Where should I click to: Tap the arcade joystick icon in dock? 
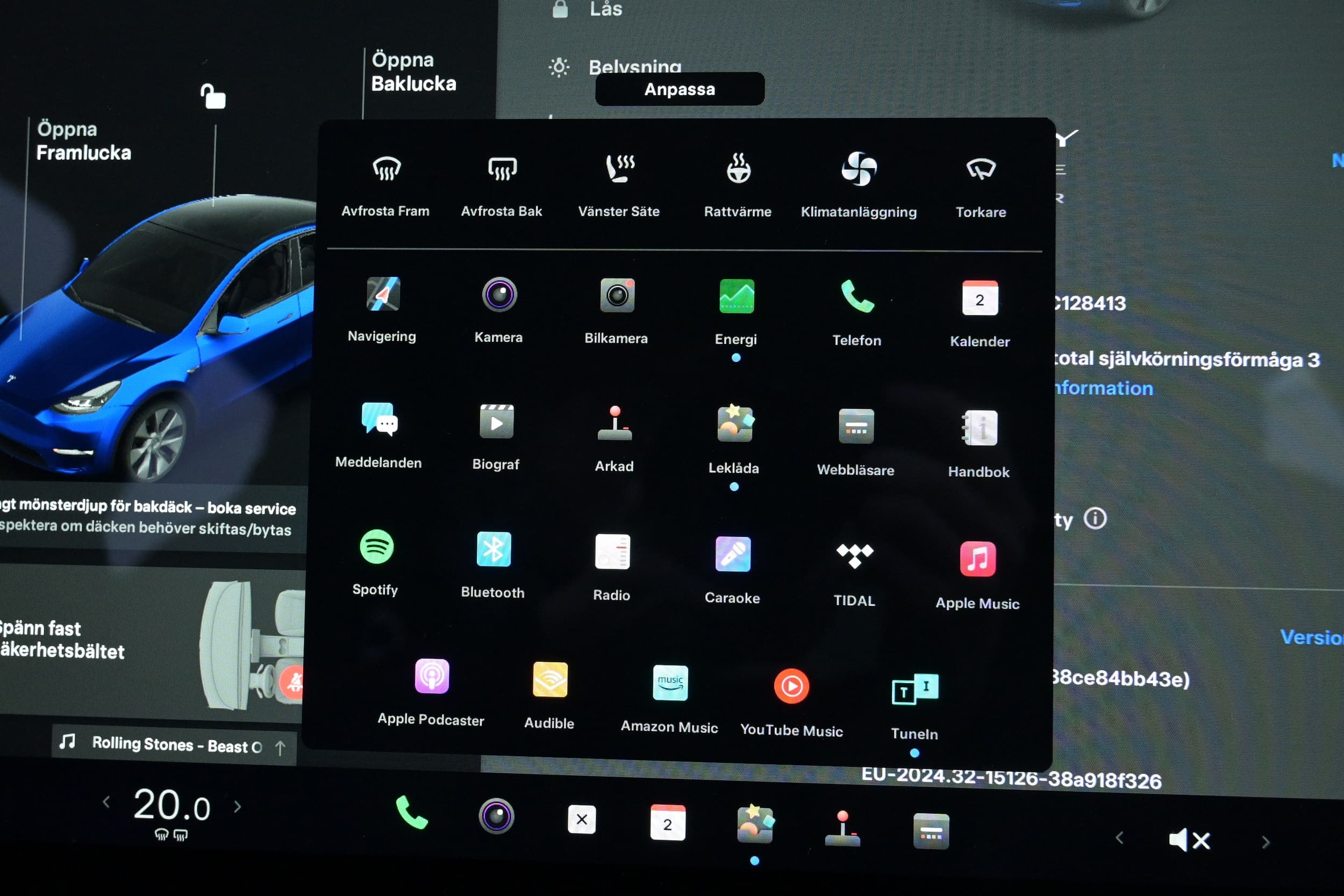842,828
